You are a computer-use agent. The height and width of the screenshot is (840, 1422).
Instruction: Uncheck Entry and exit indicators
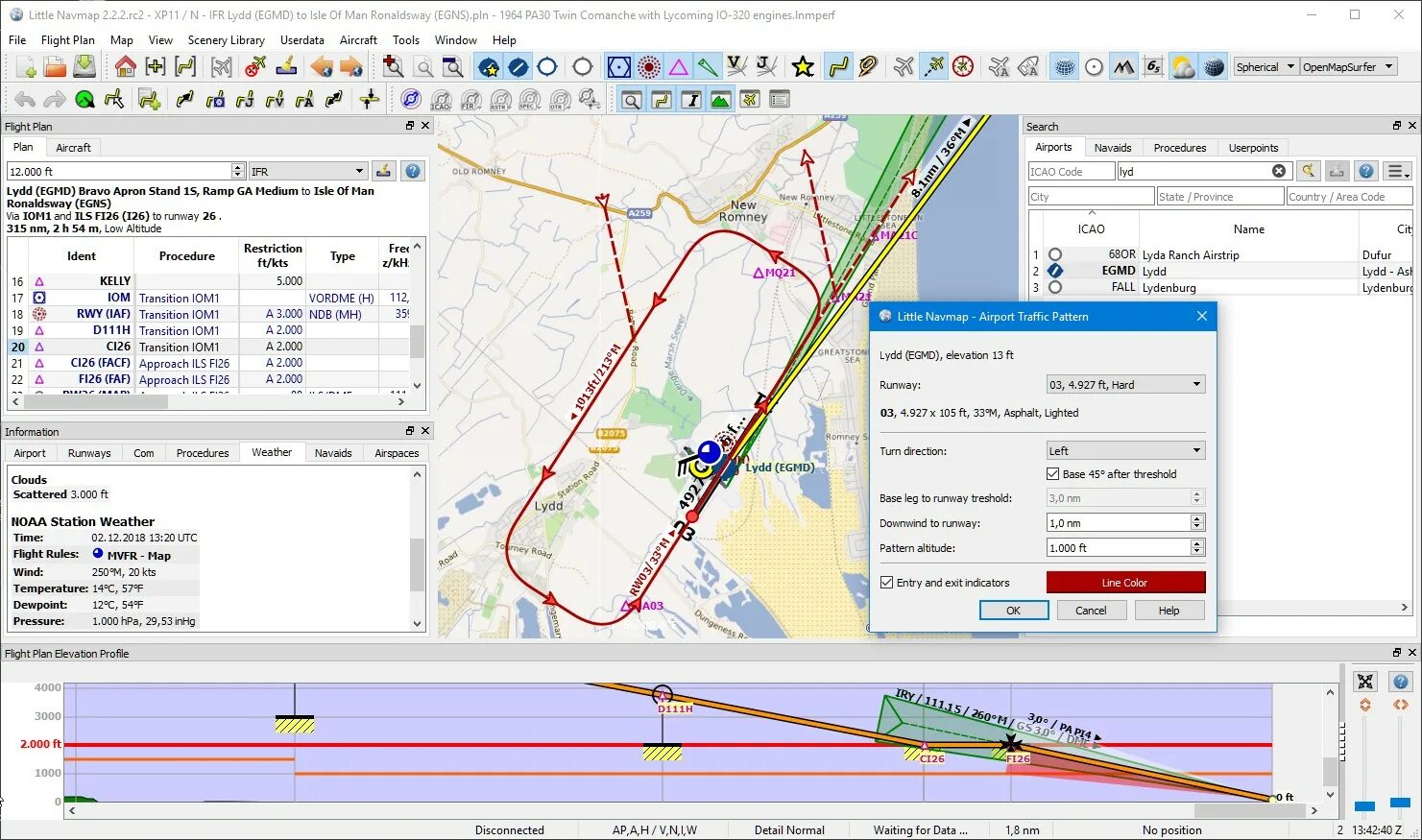click(887, 583)
